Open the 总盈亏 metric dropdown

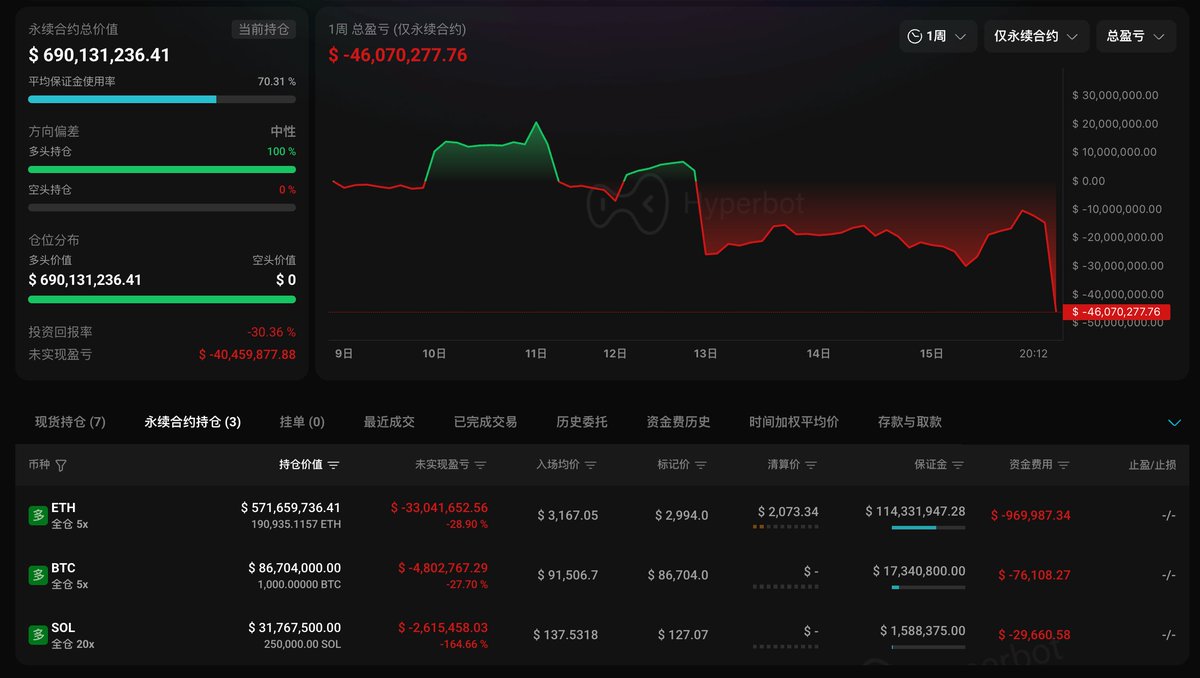[x=1136, y=36]
